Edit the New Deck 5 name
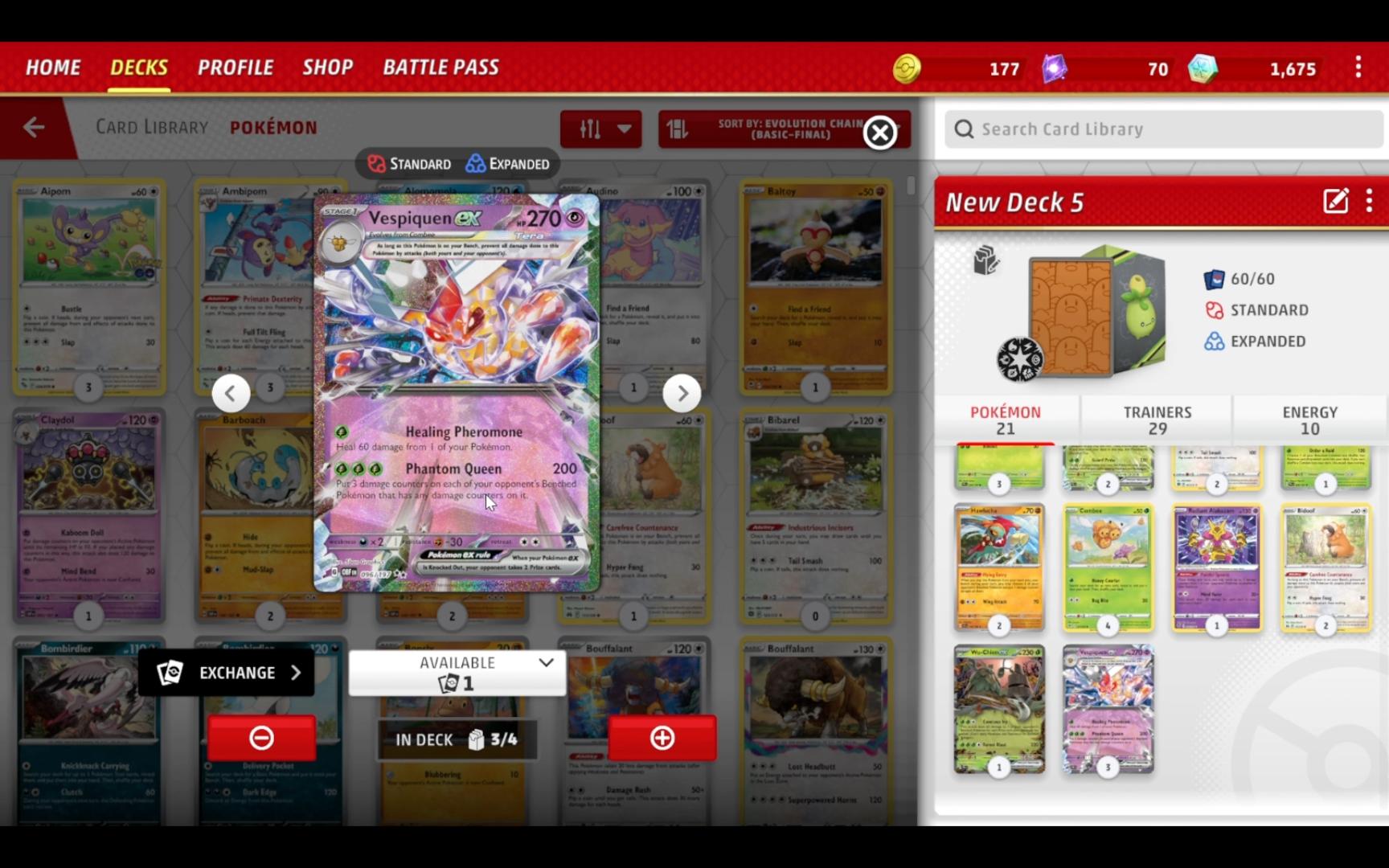 click(1336, 201)
